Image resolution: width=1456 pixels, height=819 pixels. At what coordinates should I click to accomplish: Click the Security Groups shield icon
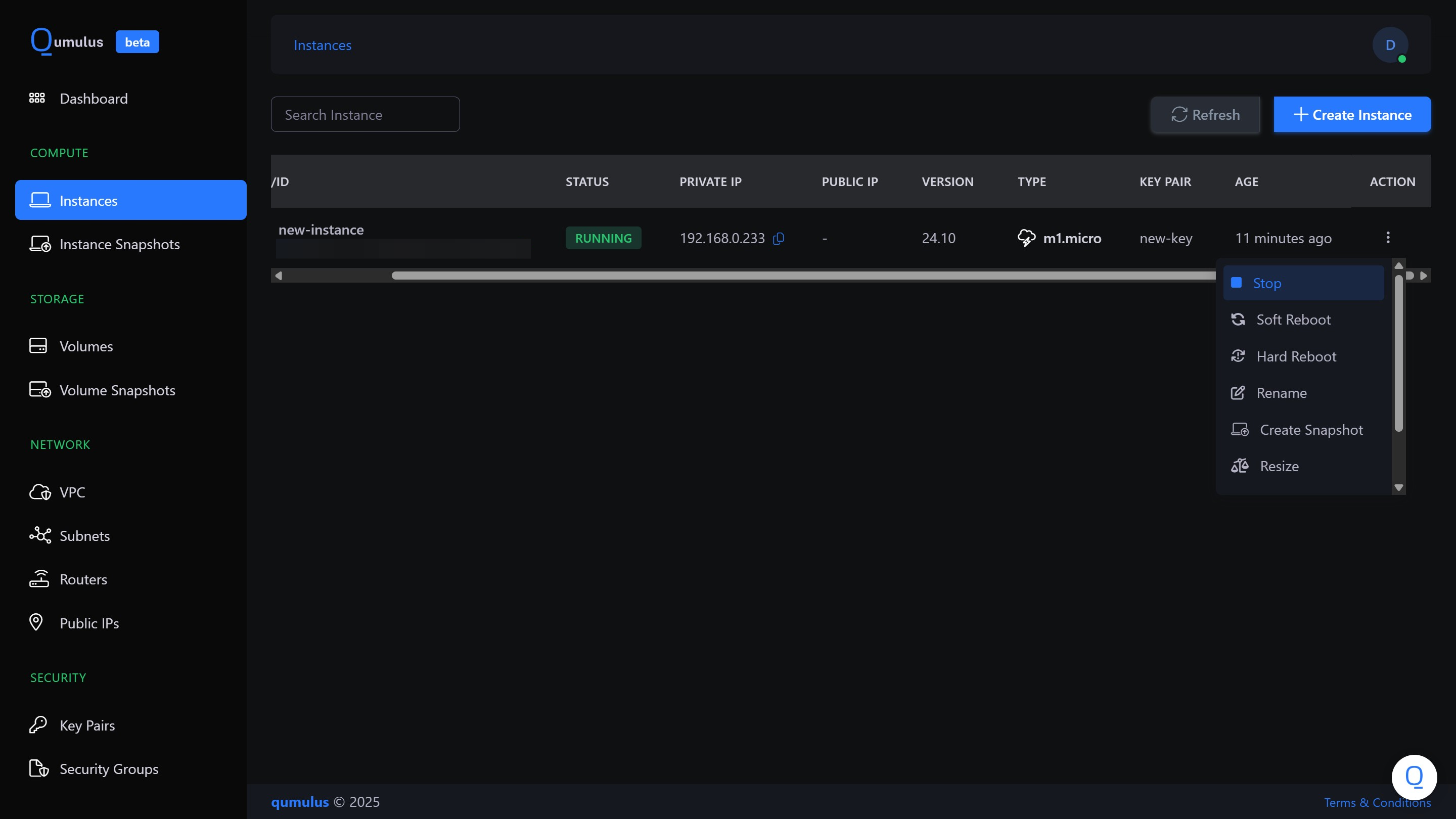click(39, 768)
